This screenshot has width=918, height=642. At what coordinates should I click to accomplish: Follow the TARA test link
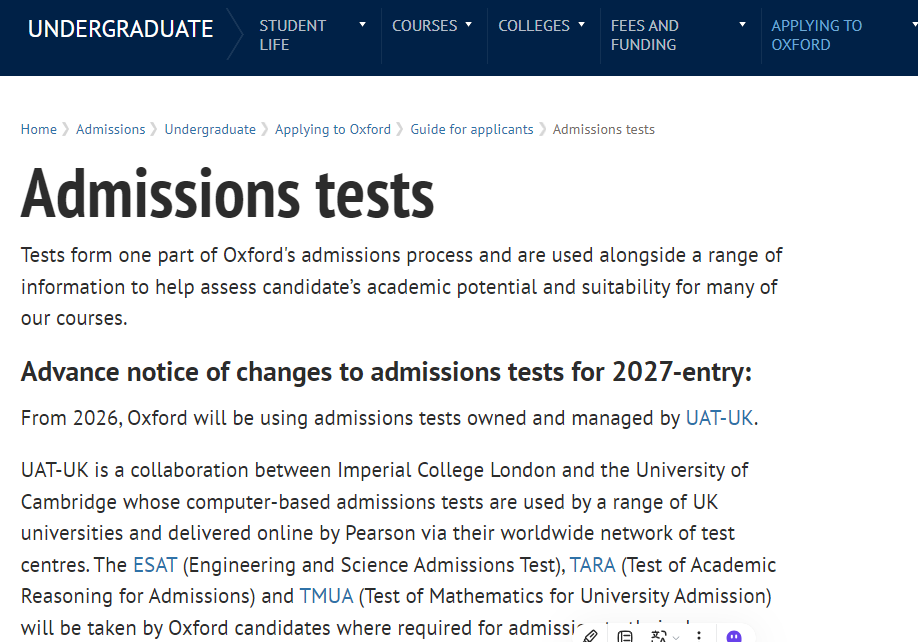(x=592, y=565)
